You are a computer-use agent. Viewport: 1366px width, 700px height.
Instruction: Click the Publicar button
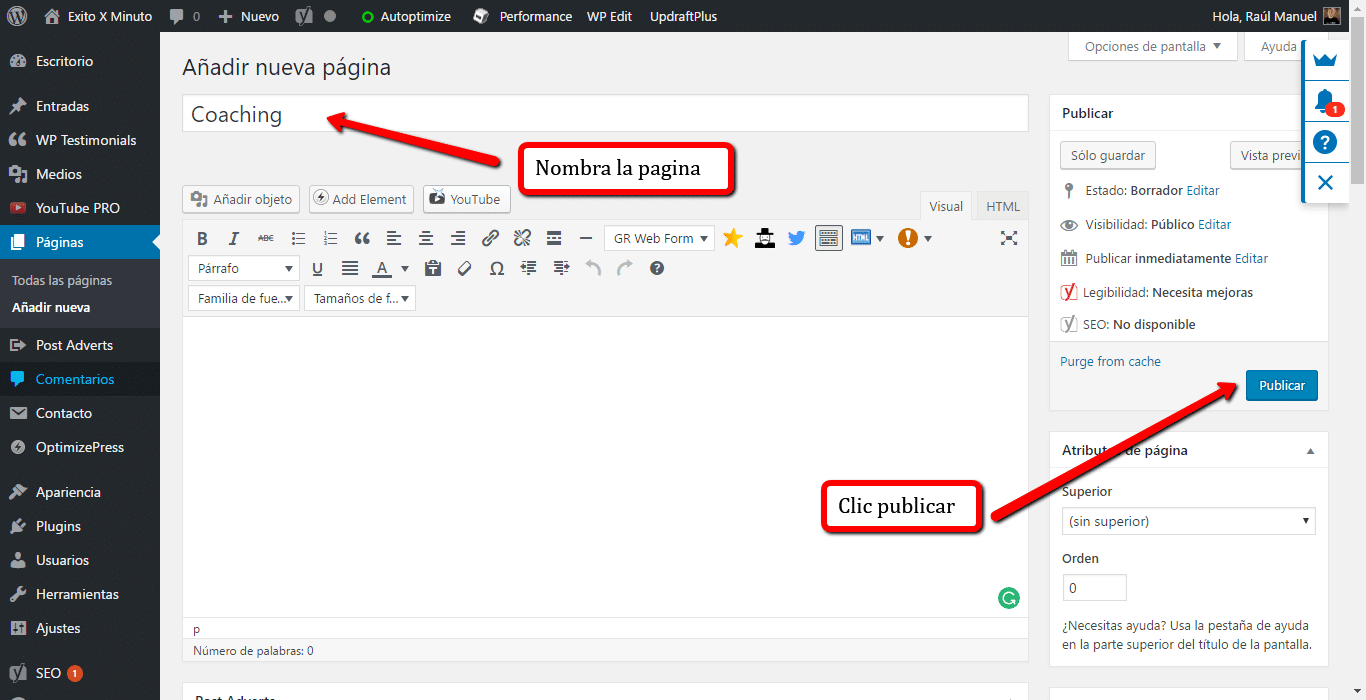[x=1281, y=385]
